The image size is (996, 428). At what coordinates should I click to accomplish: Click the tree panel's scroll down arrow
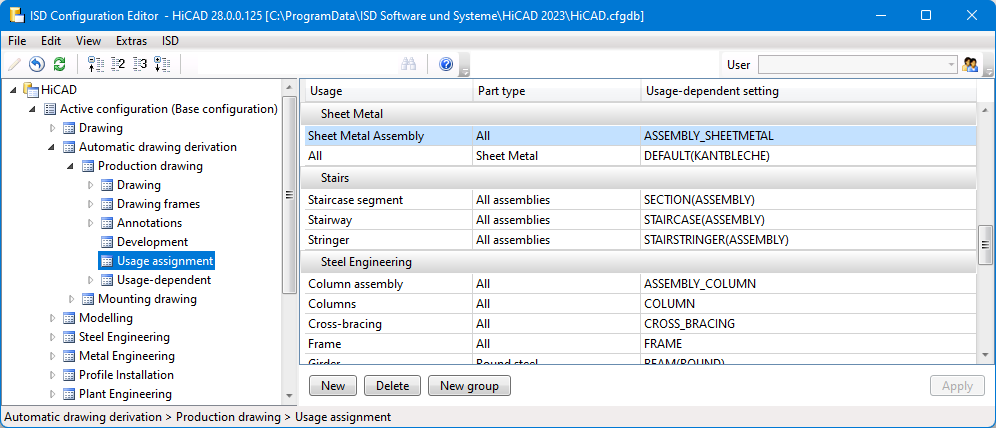click(289, 396)
